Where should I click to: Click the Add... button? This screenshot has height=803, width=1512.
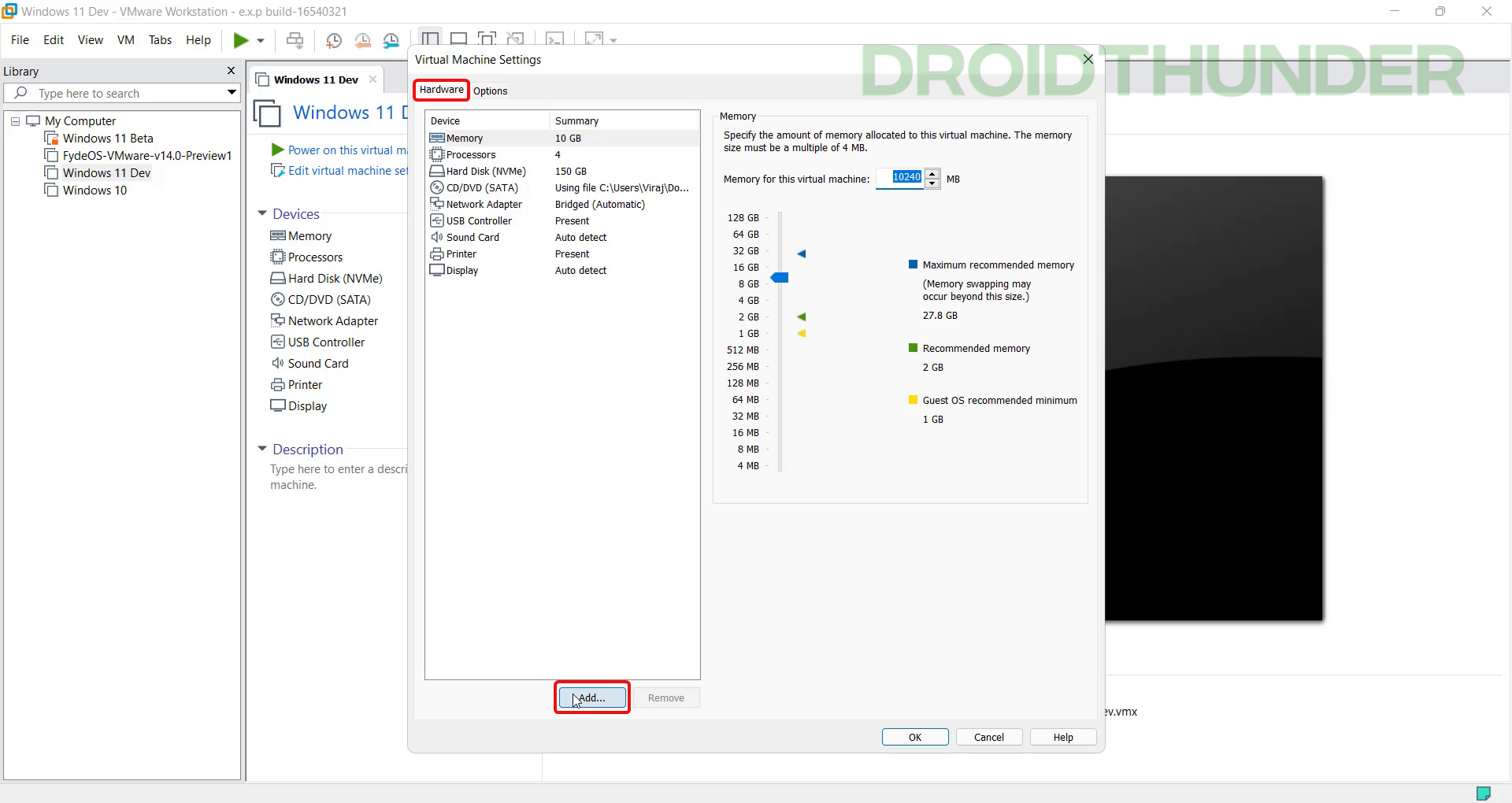[592, 698]
